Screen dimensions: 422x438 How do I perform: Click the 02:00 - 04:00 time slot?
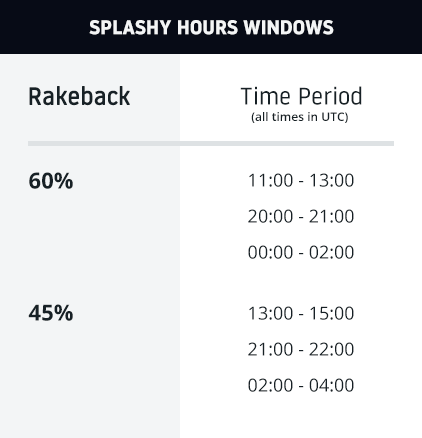pyautogui.click(x=301, y=385)
